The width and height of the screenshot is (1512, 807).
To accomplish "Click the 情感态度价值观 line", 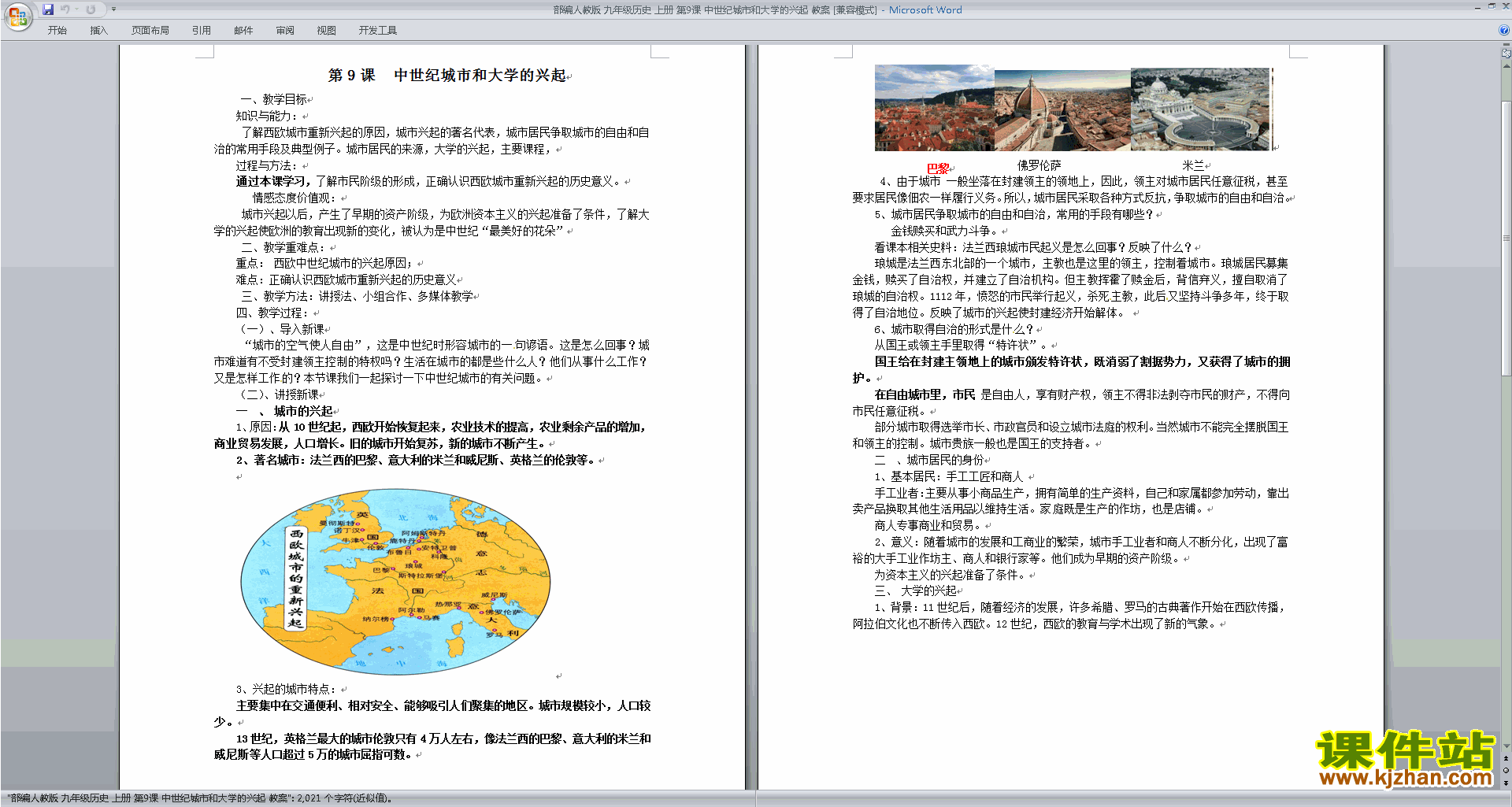I will pyautogui.click(x=295, y=198).
